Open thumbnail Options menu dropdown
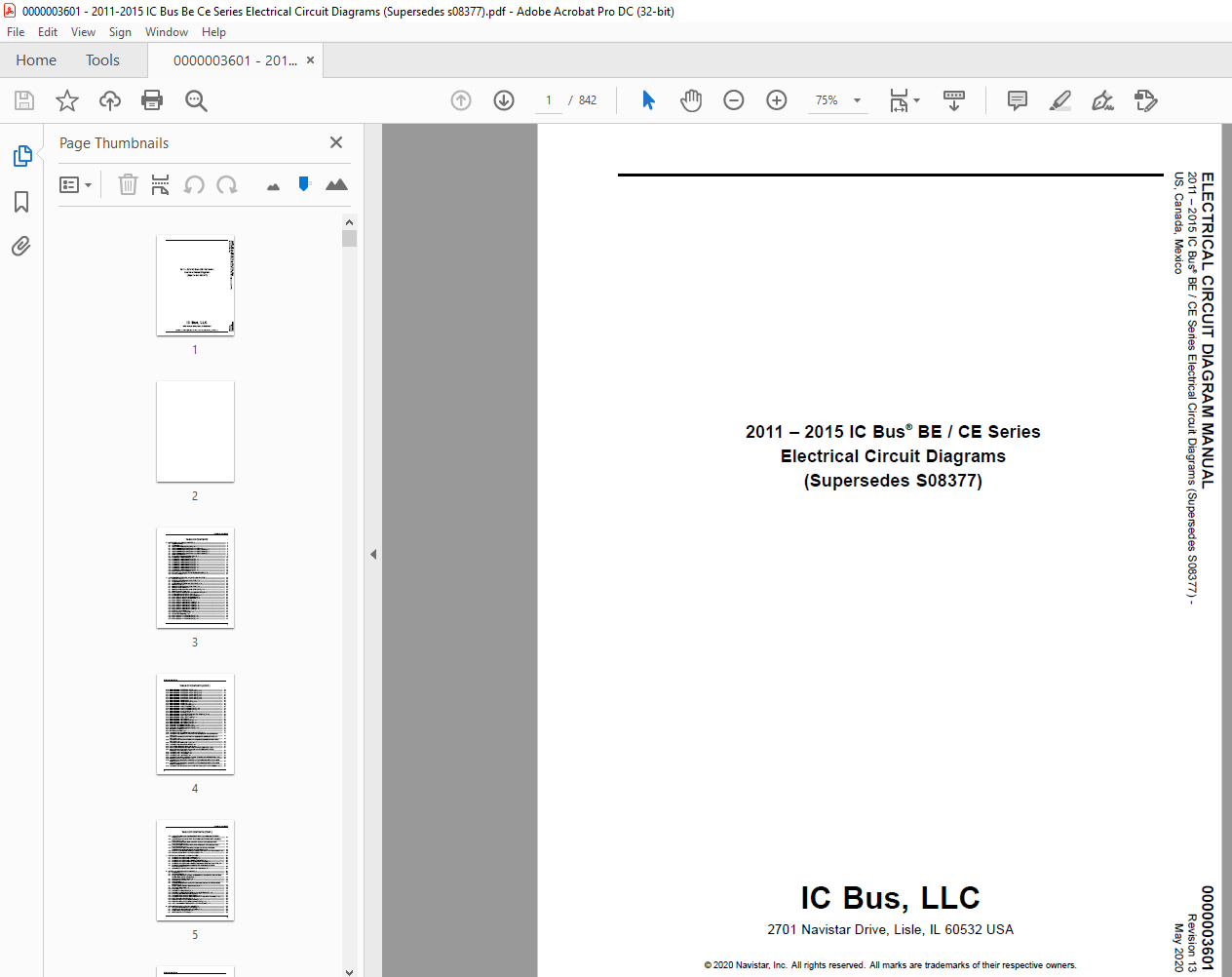Viewport: 1232px width, 977px height. coord(76,184)
